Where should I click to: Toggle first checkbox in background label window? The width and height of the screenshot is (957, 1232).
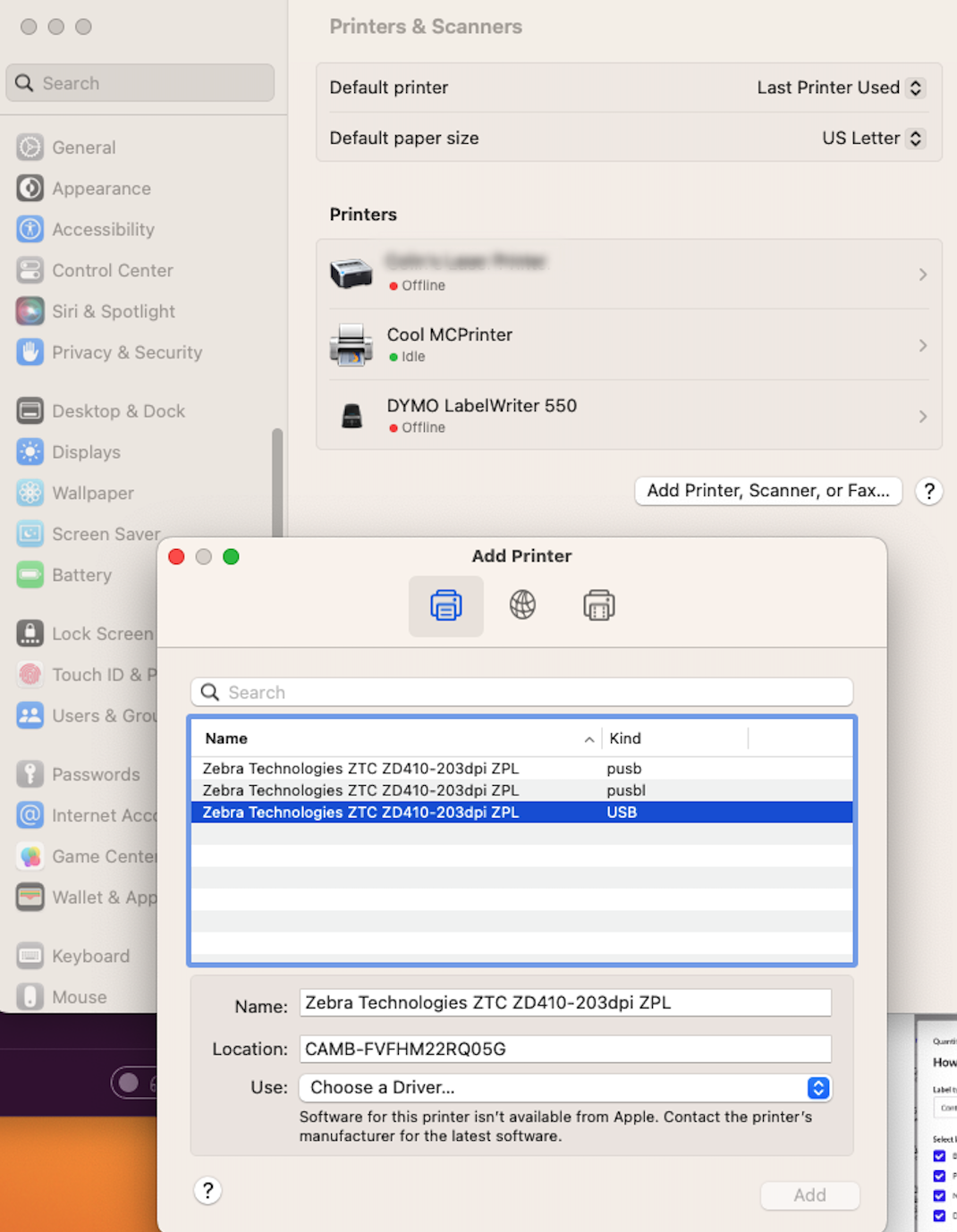[x=939, y=1156]
